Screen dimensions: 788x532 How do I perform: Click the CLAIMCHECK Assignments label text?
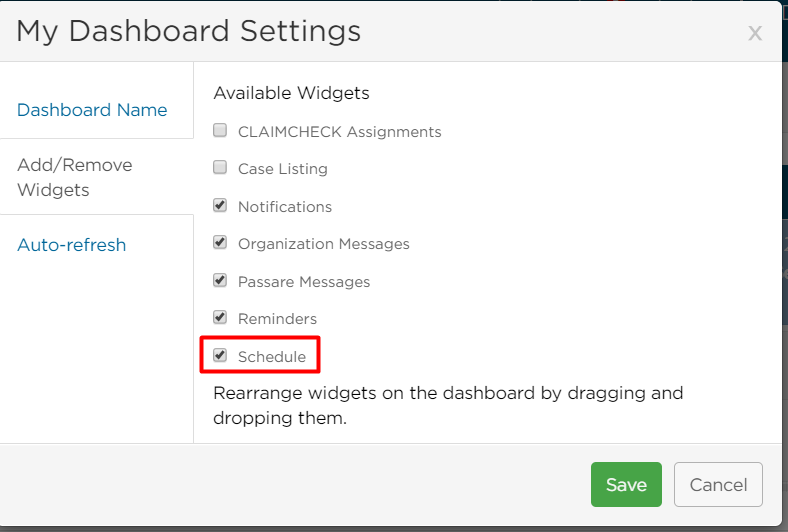pos(340,132)
